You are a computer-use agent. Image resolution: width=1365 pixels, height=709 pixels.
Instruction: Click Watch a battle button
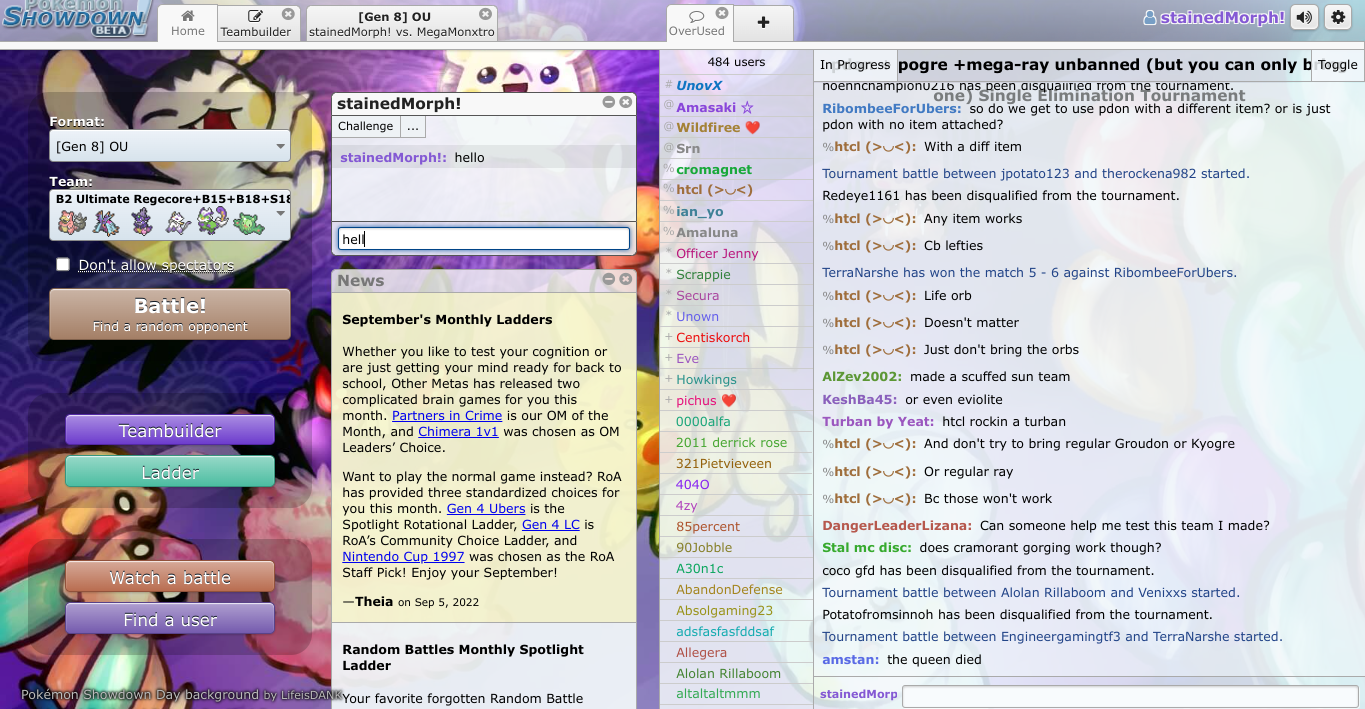tap(170, 578)
